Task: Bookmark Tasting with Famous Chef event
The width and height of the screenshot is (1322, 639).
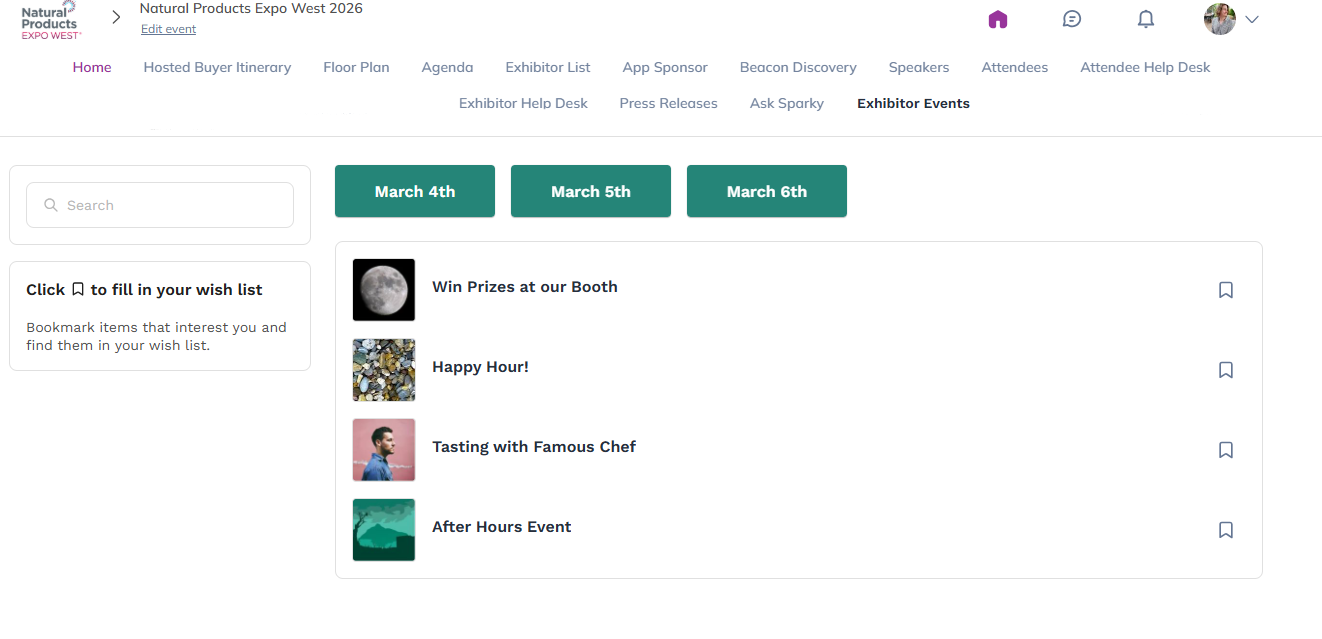Action: click(1226, 450)
